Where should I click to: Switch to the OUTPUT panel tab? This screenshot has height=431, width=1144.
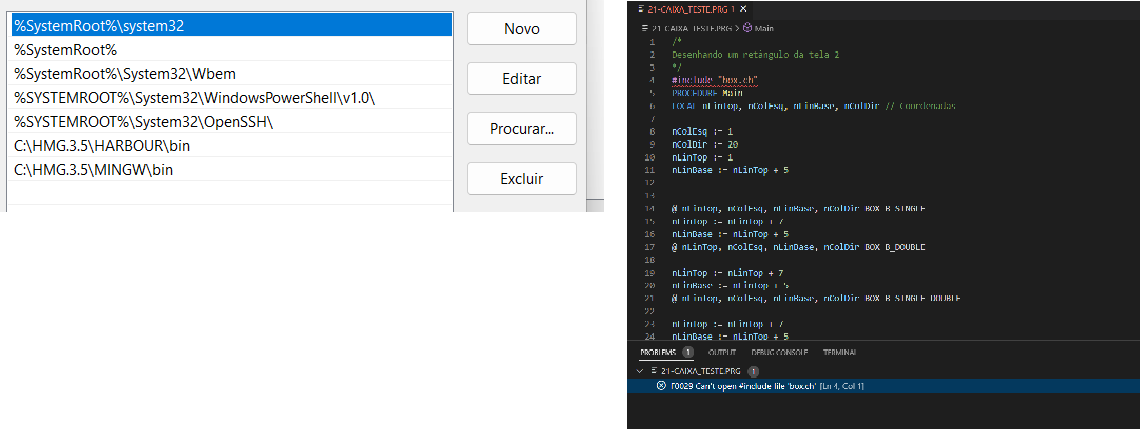point(721,353)
